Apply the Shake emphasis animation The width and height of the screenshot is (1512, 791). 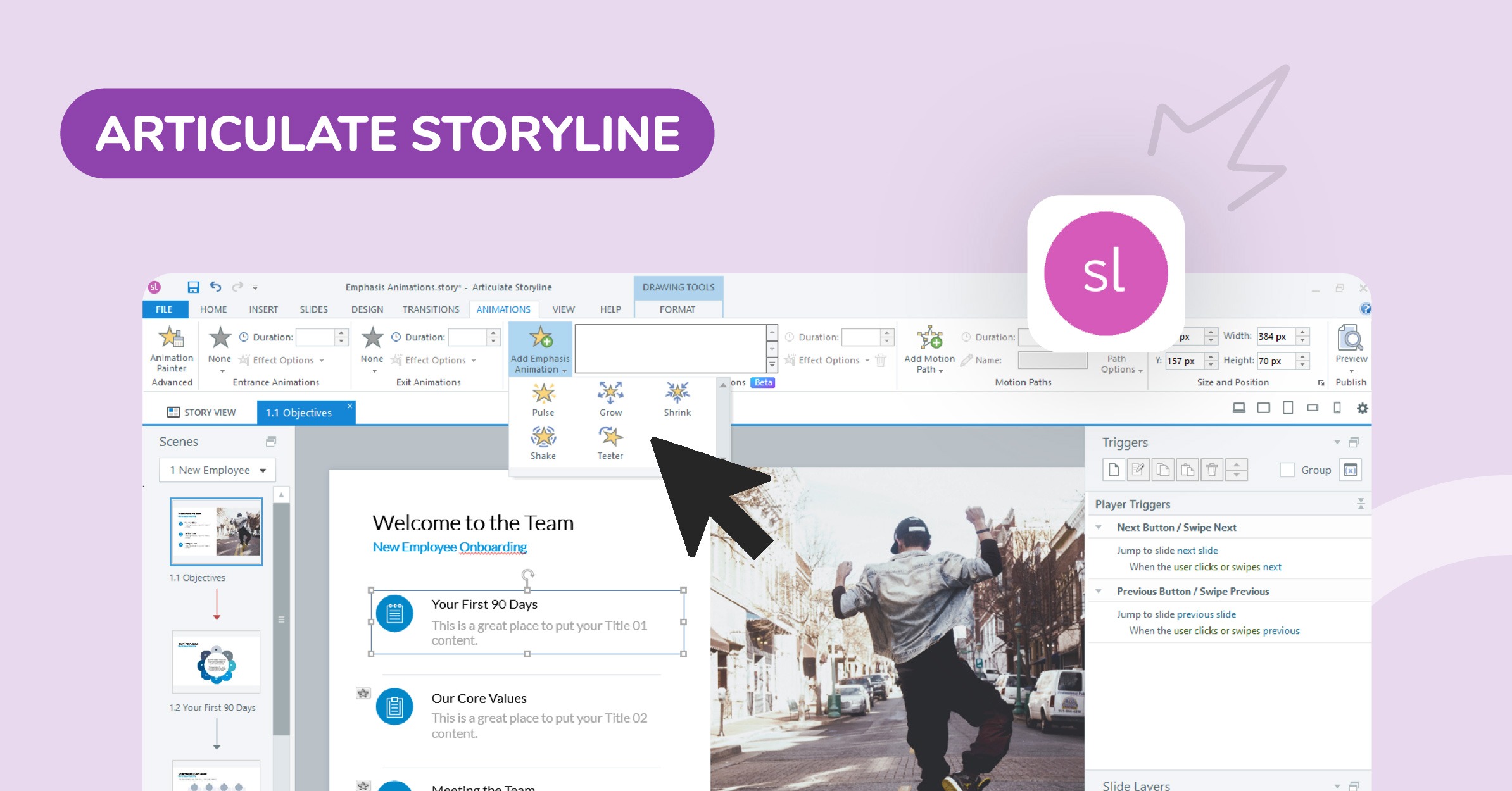tap(543, 442)
